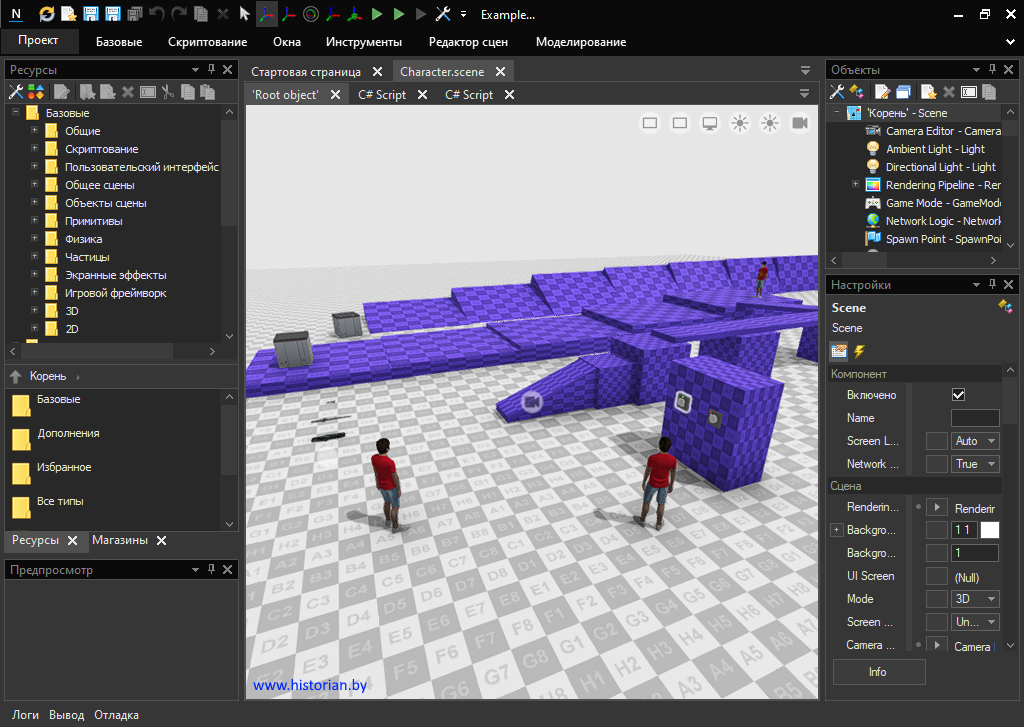Click the circular rotate gizmo tool icon
This screenshot has height=727, width=1024.
click(311, 14)
